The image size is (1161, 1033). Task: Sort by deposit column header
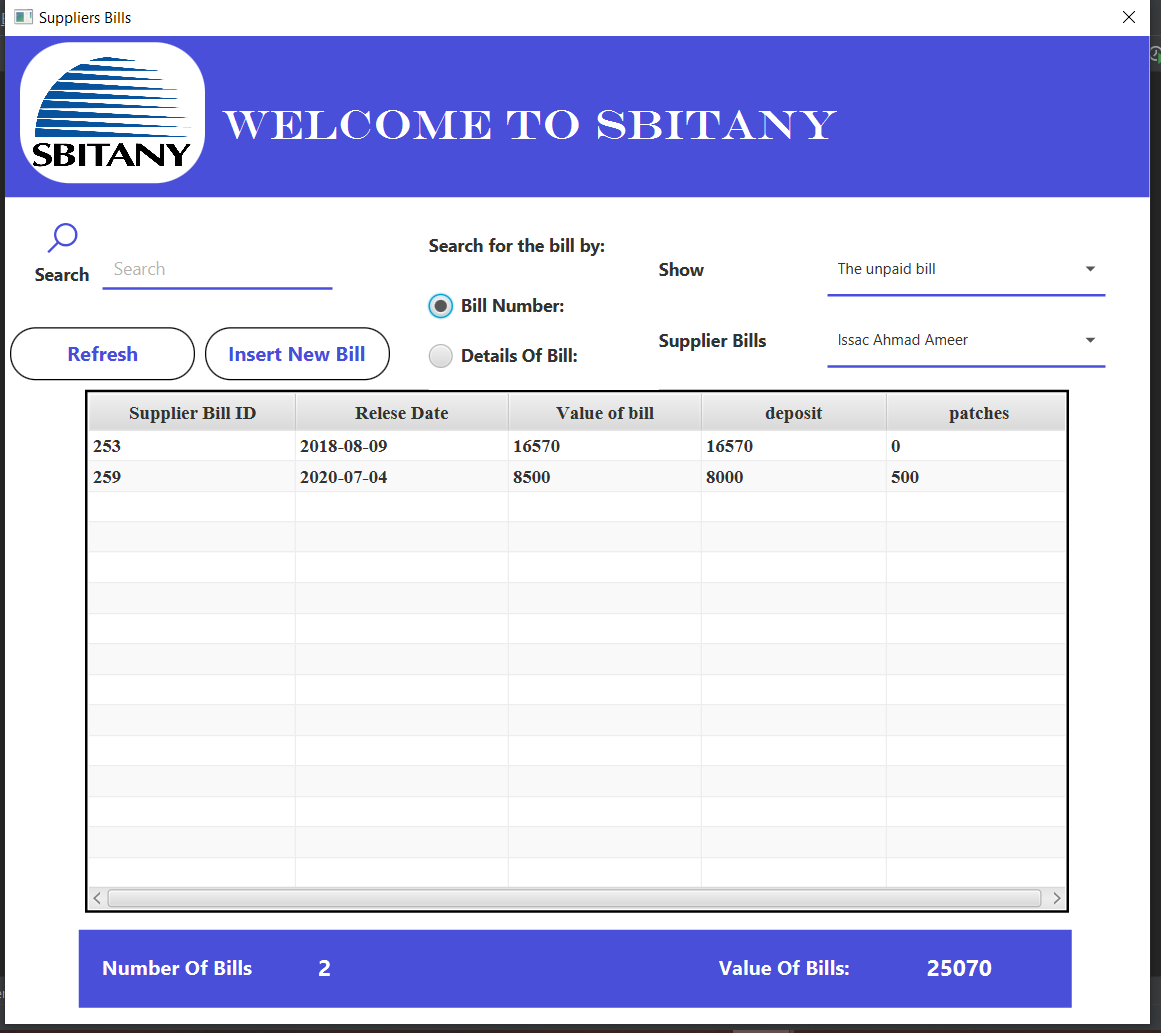tap(793, 413)
